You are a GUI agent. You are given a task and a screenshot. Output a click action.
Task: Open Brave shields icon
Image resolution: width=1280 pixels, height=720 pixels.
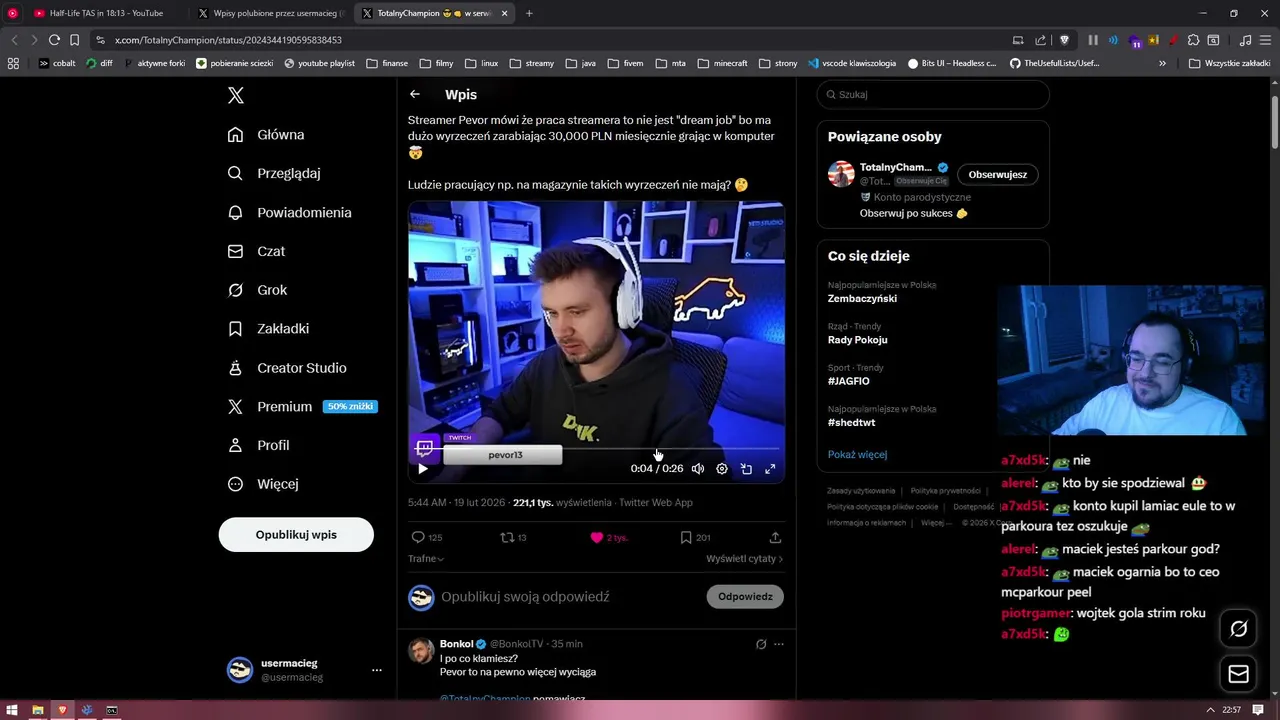pos(1064,40)
